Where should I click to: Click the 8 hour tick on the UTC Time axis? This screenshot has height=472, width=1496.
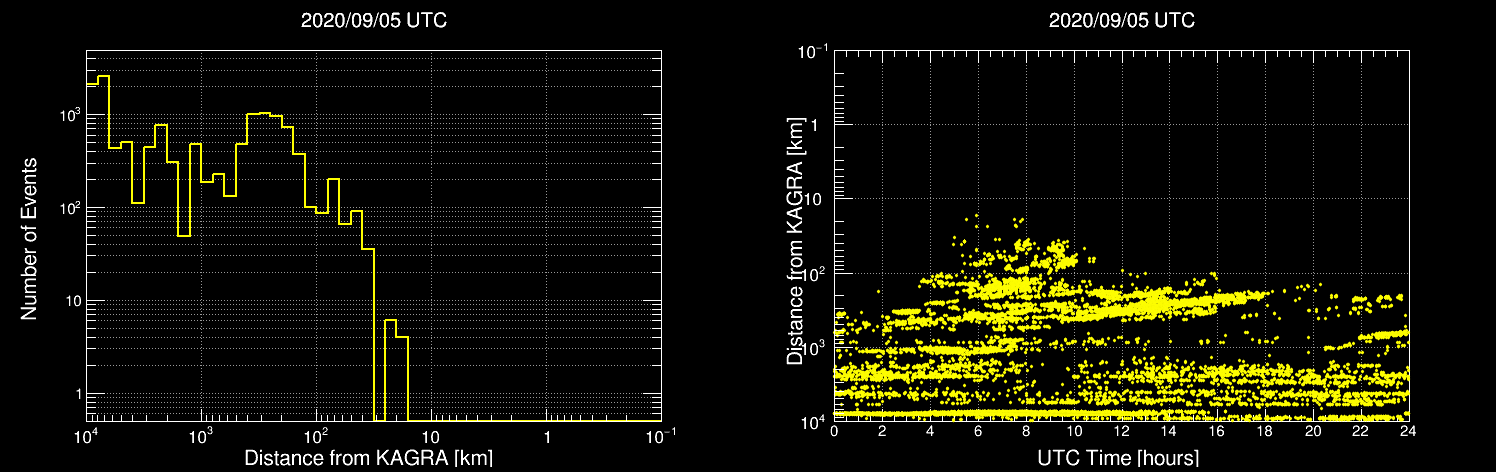[1026, 432]
